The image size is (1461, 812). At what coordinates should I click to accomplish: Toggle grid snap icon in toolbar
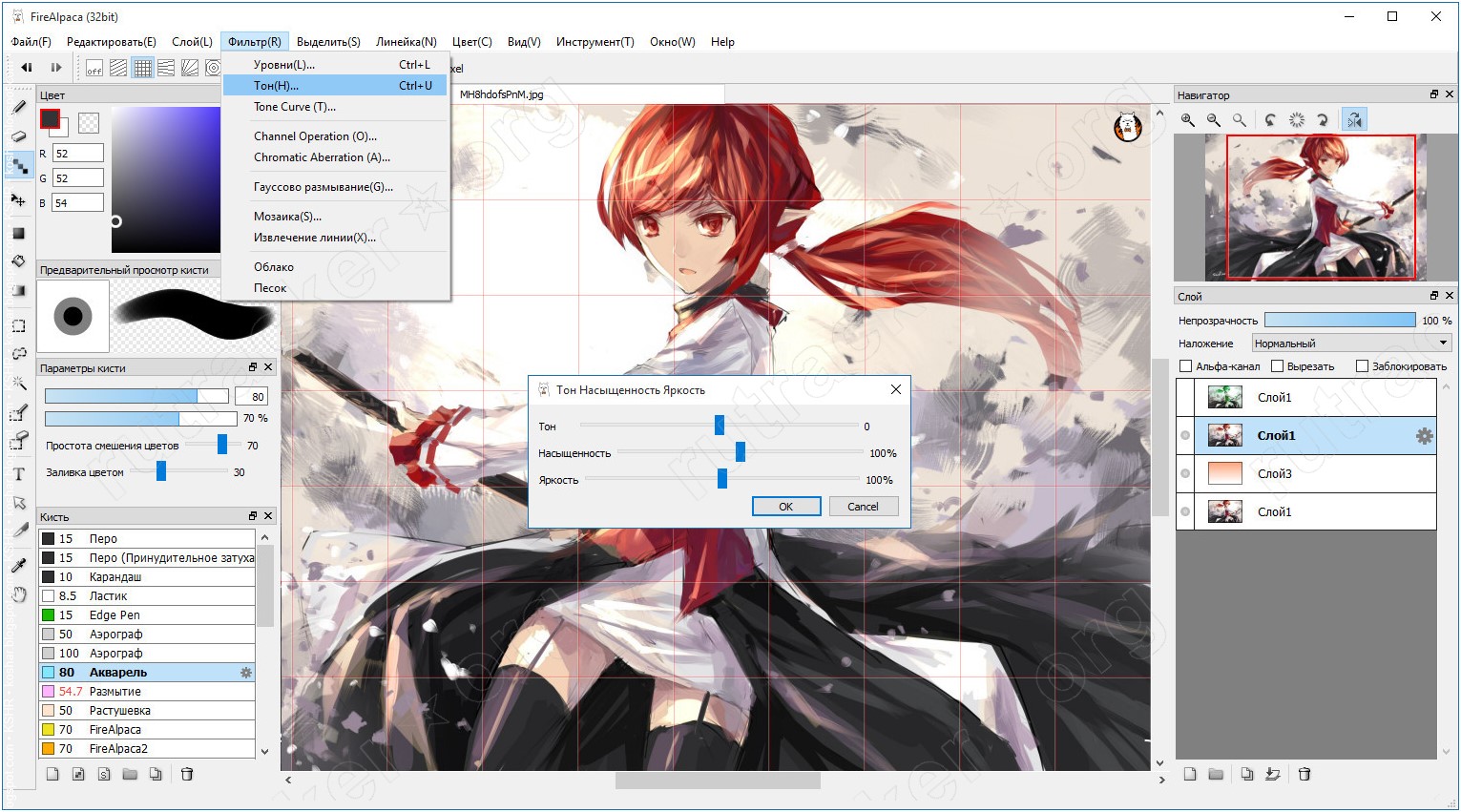pos(142,68)
